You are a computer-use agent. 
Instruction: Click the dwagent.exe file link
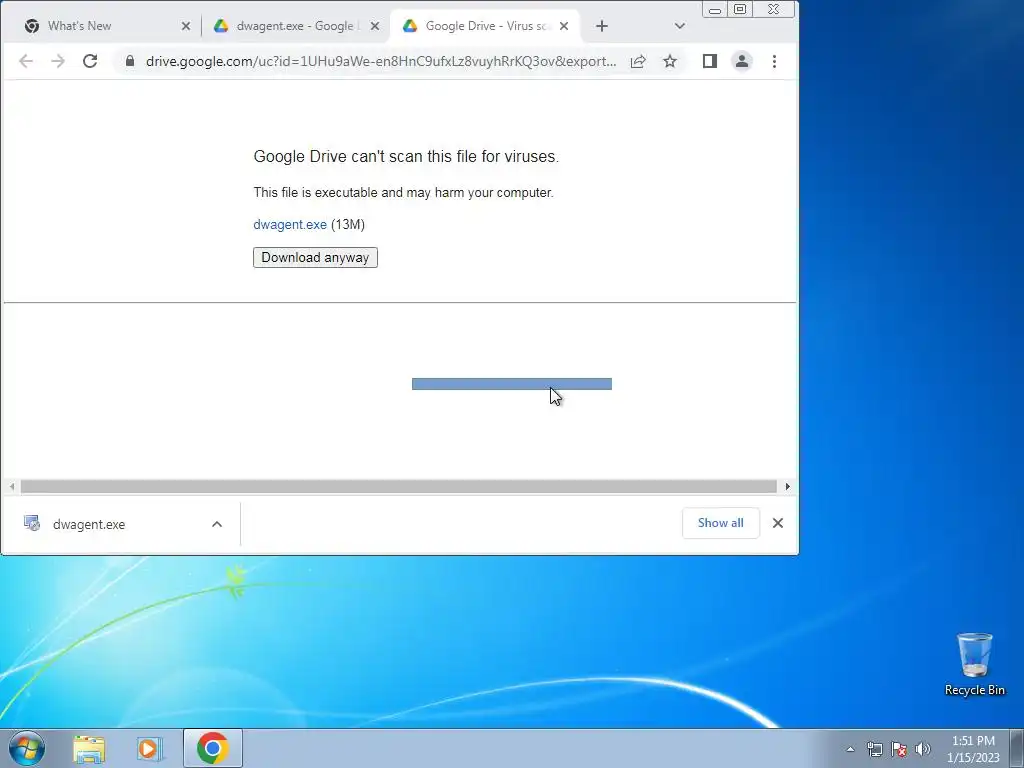[x=290, y=225]
